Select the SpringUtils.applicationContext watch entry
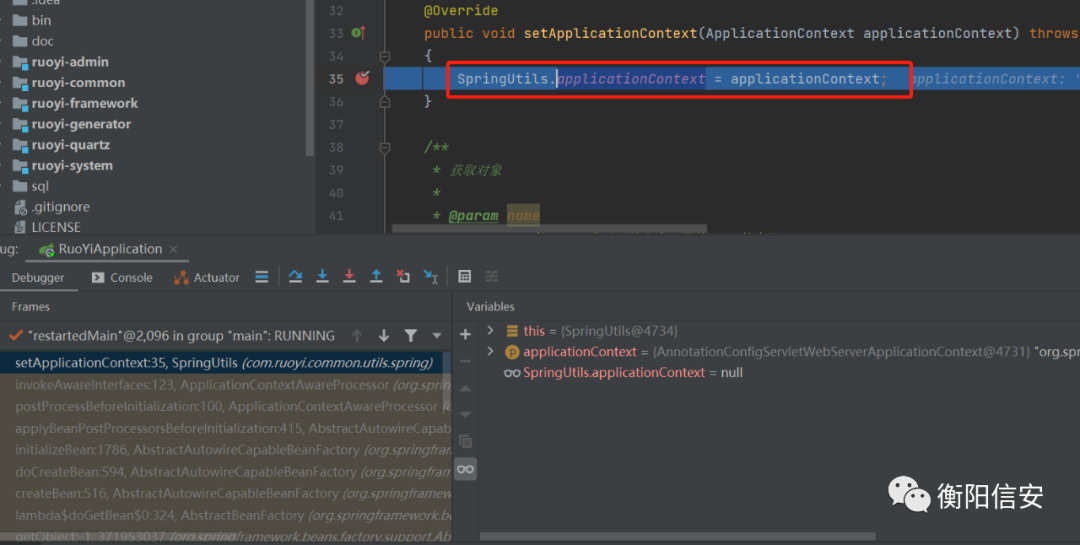1080x545 pixels. [x=623, y=372]
